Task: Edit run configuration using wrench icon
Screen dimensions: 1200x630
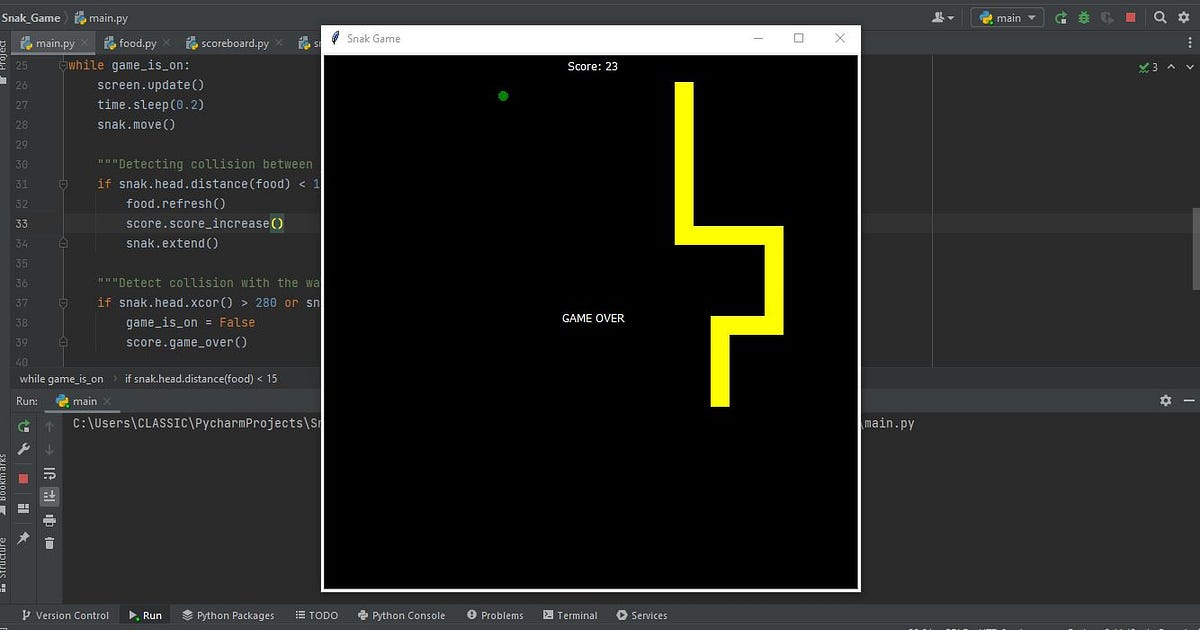Action: tap(23, 448)
